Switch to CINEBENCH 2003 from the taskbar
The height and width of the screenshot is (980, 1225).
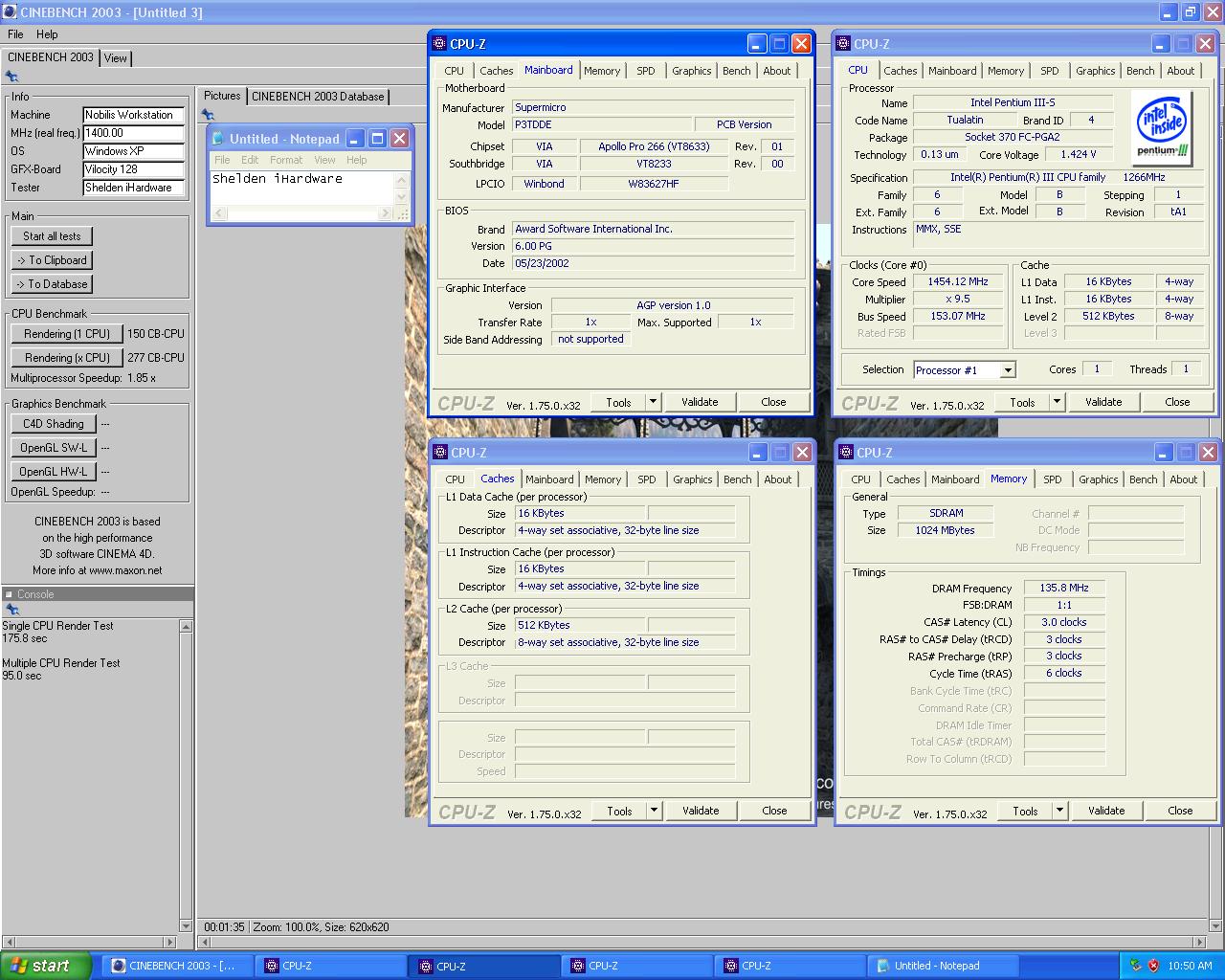click(180, 966)
